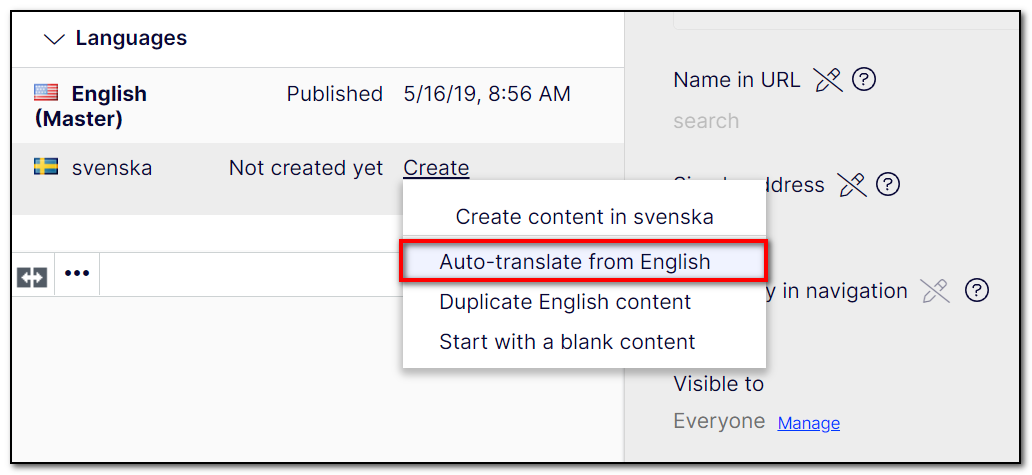Click the Manage link under Visible to
The width and height of the screenshot is (1032, 475).
(809, 423)
